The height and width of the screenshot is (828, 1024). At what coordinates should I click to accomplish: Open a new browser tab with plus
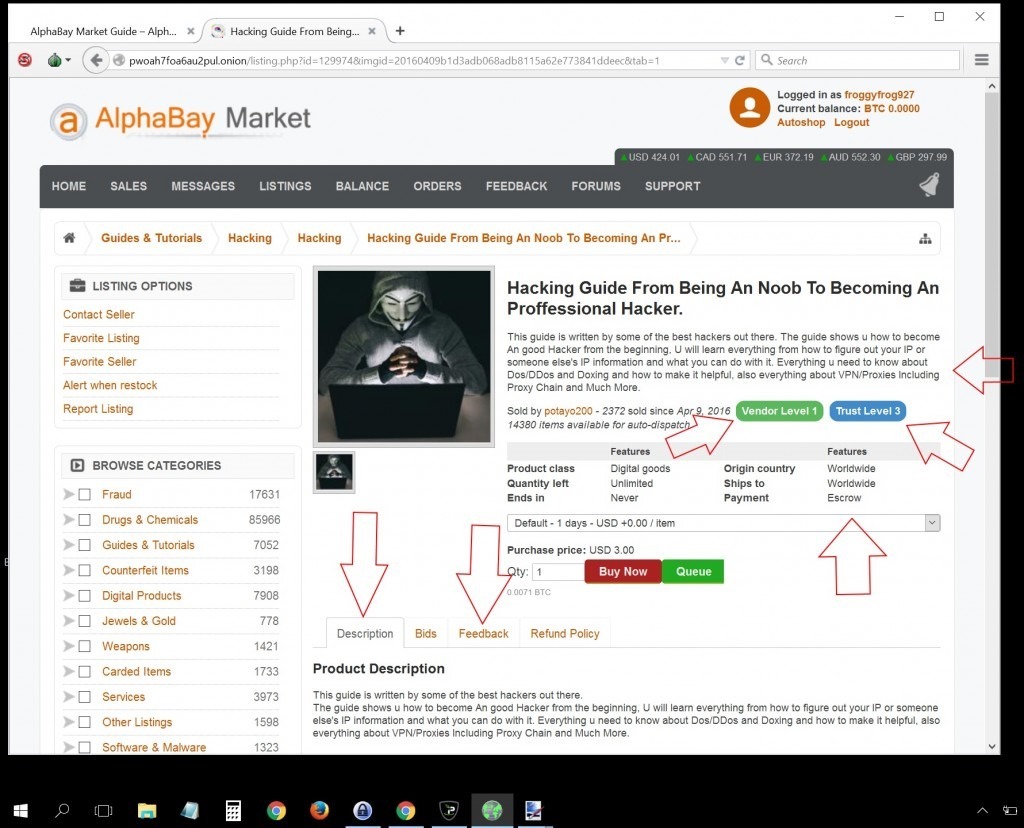click(x=400, y=31)
